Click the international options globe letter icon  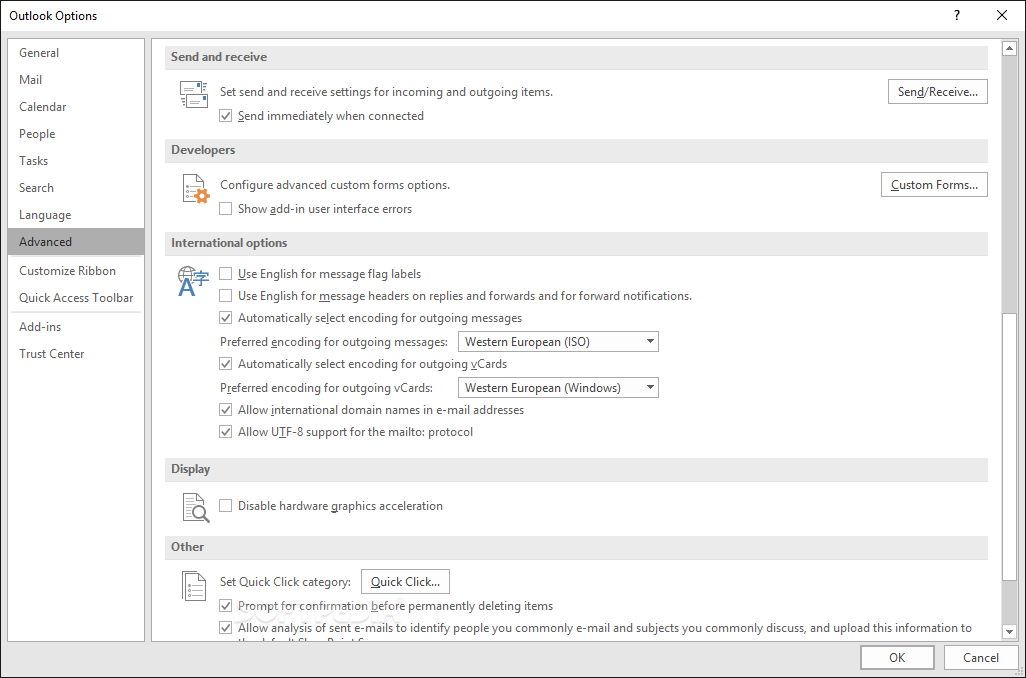click(x=193, y=281)
